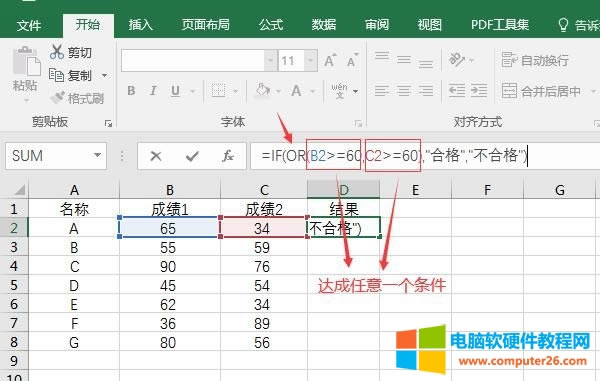Toggle Underline formatting
600x381 pixels.
click(x=175, y=91)
